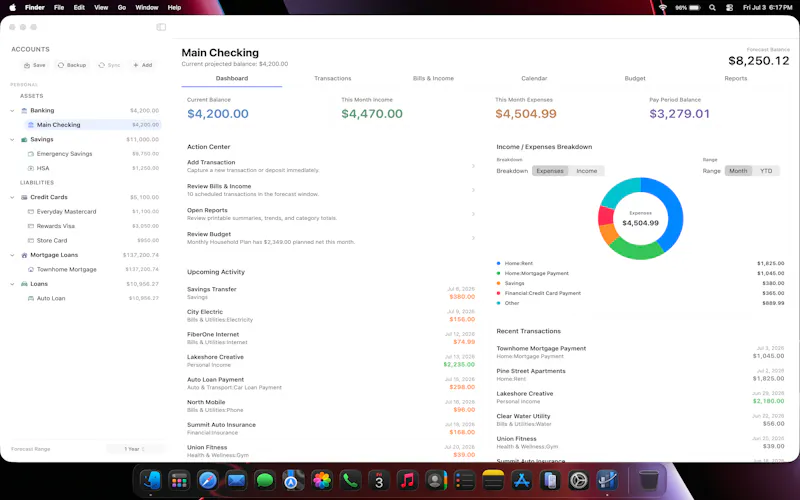The image size is (800, 500).
Task: Click the green wallet icon beside Savings
Action: [x=24, y=139]
